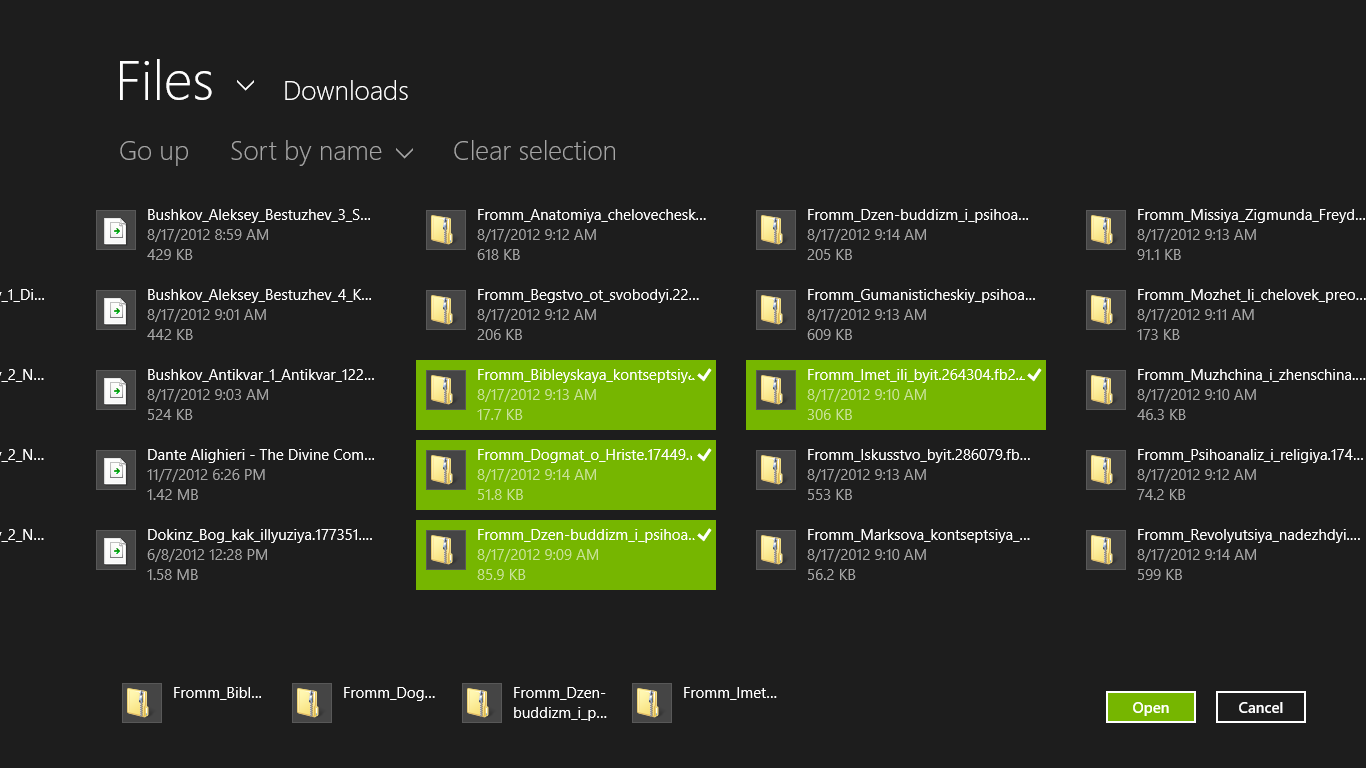The height and width of the screenshot is (768, 1366).
Task: Click Go up to parent folder
Action: tap(153, 151)
